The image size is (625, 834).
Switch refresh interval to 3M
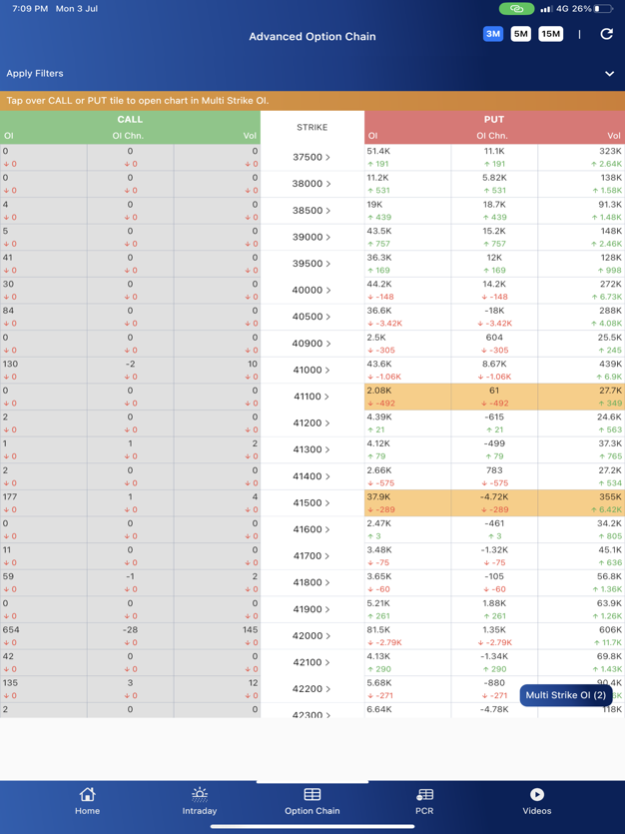tap(493, 34)
